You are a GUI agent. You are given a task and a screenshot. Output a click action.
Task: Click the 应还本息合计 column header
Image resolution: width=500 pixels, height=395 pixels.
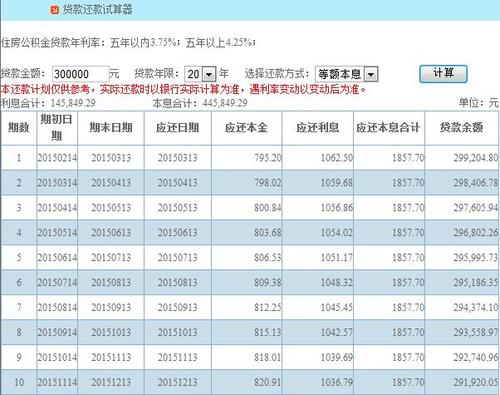point(388,127)
